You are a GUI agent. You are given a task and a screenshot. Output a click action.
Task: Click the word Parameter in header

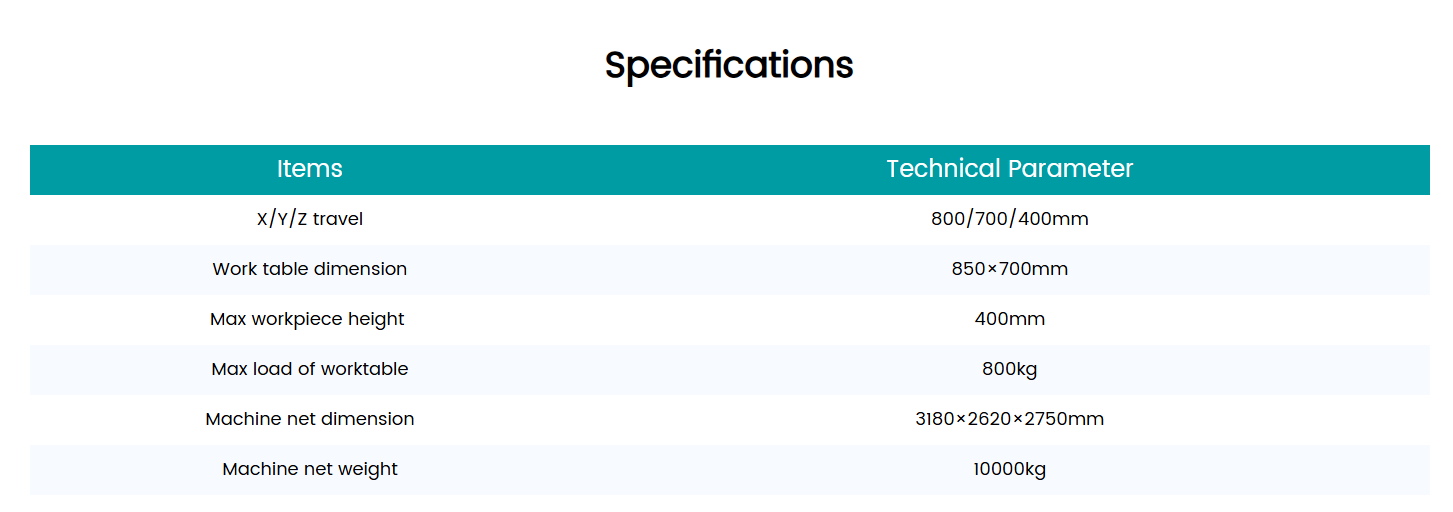tap(1070, 169)
